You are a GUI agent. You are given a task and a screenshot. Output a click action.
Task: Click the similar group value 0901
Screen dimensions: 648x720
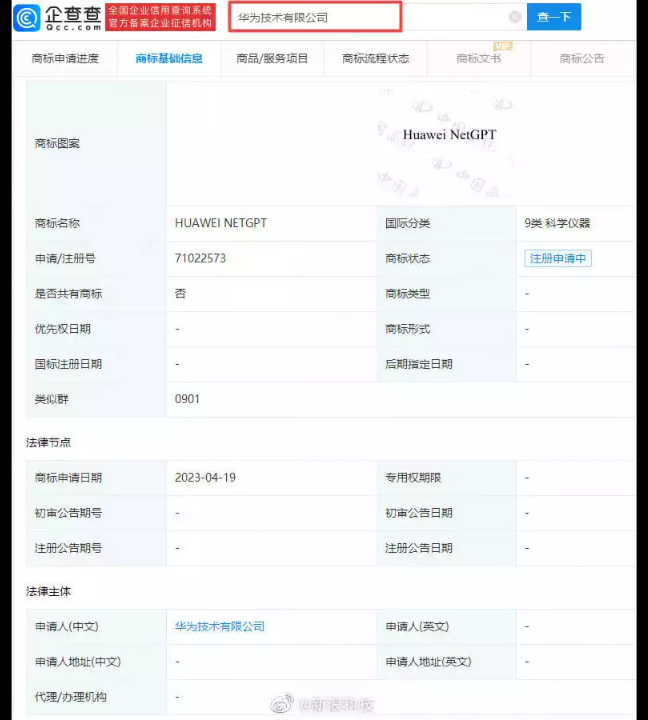187,399
